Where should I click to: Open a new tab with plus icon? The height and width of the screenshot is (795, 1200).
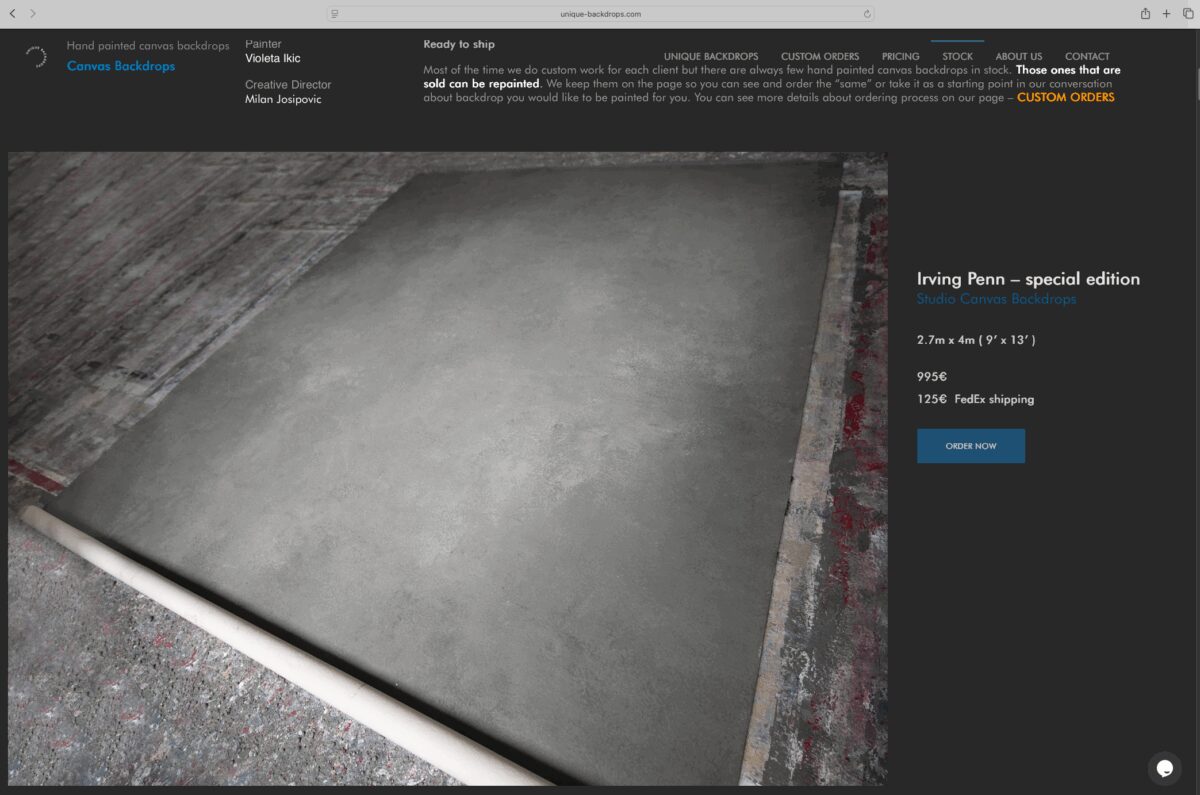click(x=1166, y=13)
